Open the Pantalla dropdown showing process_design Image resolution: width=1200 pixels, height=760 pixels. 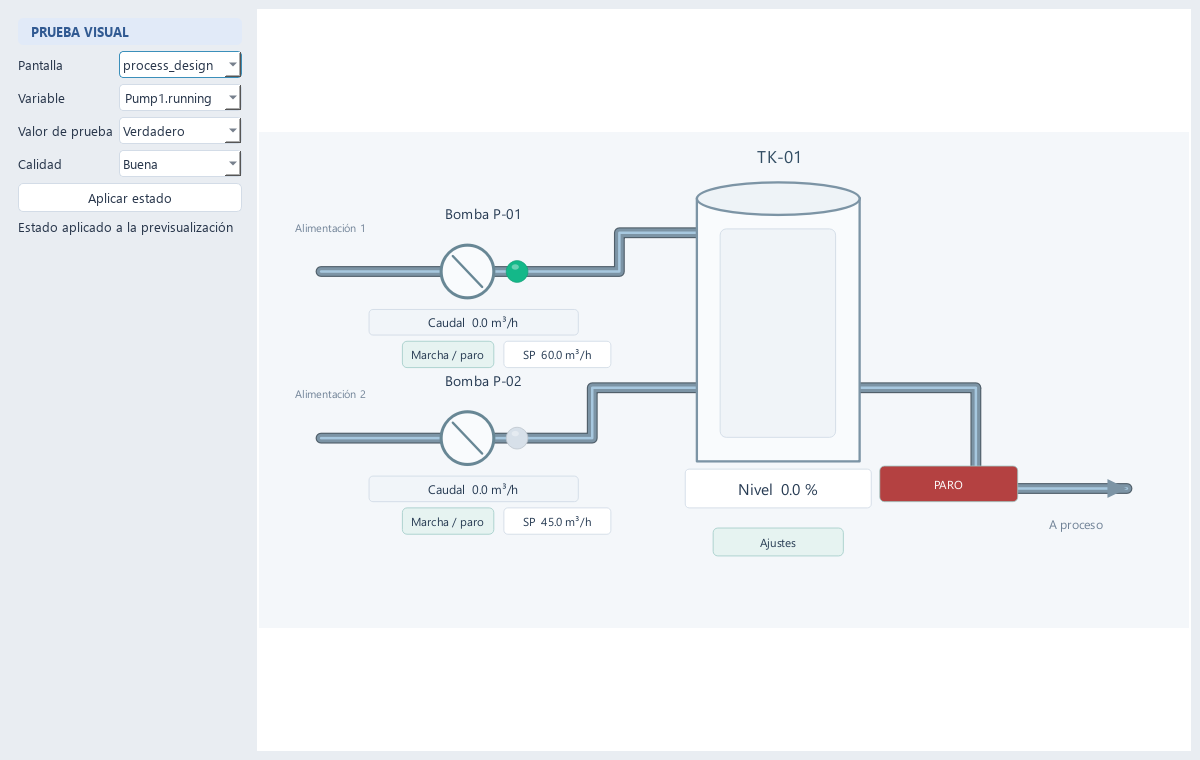(180, 65)
